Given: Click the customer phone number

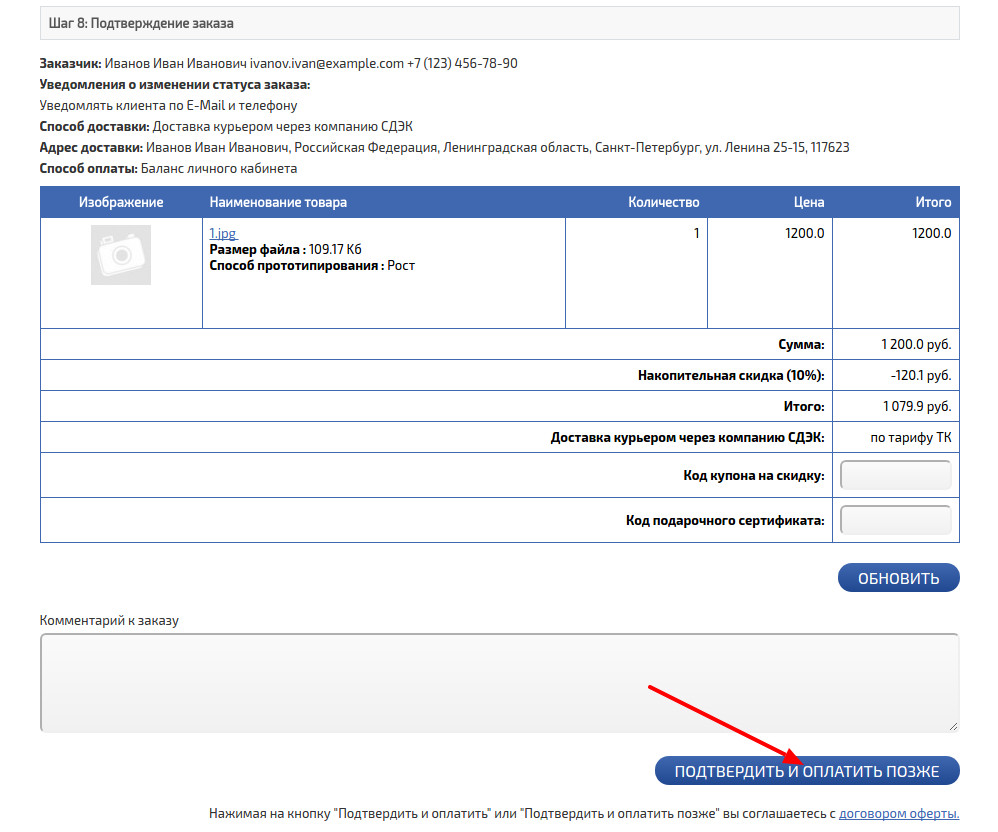Looking at the screenshot, I should coord(462,63).
